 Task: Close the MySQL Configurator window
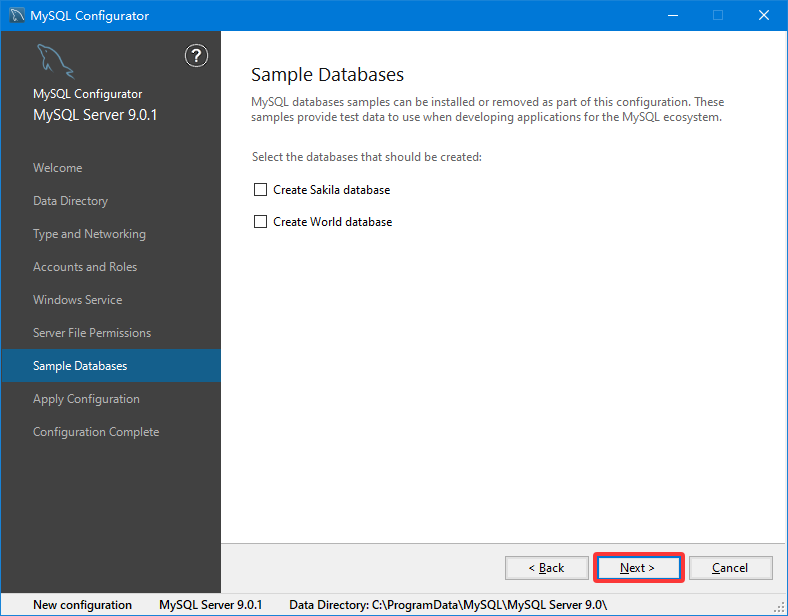[x=764, y=15]
